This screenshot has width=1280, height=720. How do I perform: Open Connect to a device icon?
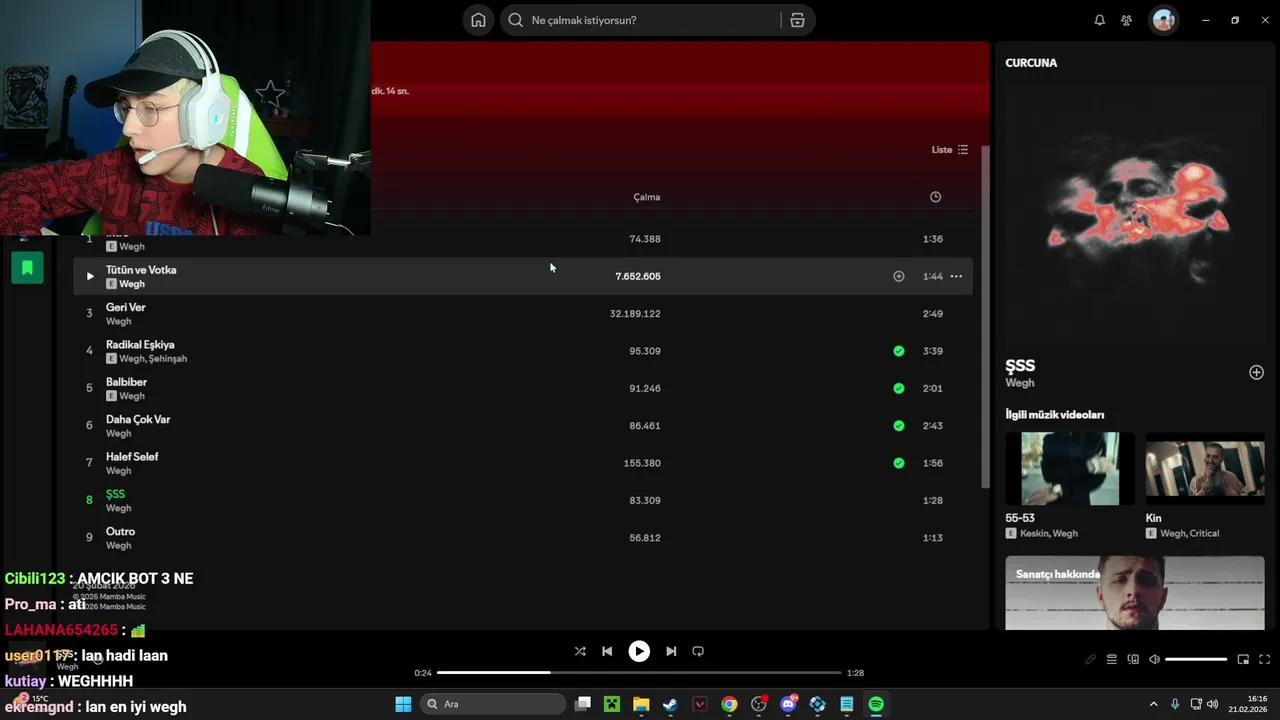click(1133, 659)
